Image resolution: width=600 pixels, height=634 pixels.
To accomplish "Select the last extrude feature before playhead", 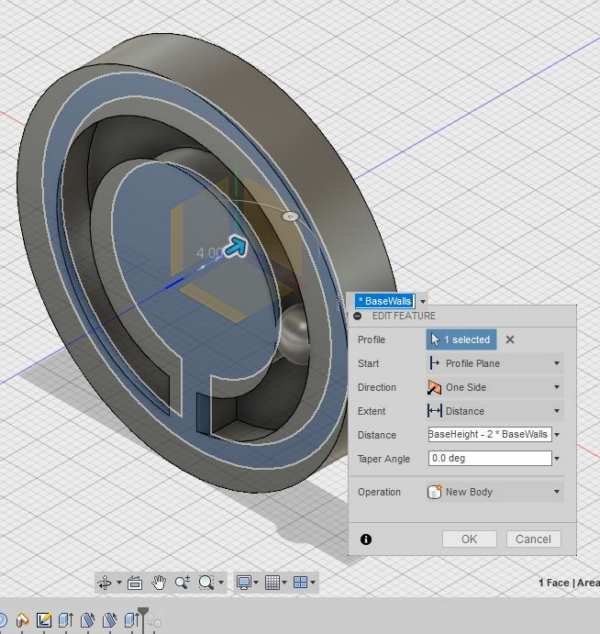I will pos(131,620).
